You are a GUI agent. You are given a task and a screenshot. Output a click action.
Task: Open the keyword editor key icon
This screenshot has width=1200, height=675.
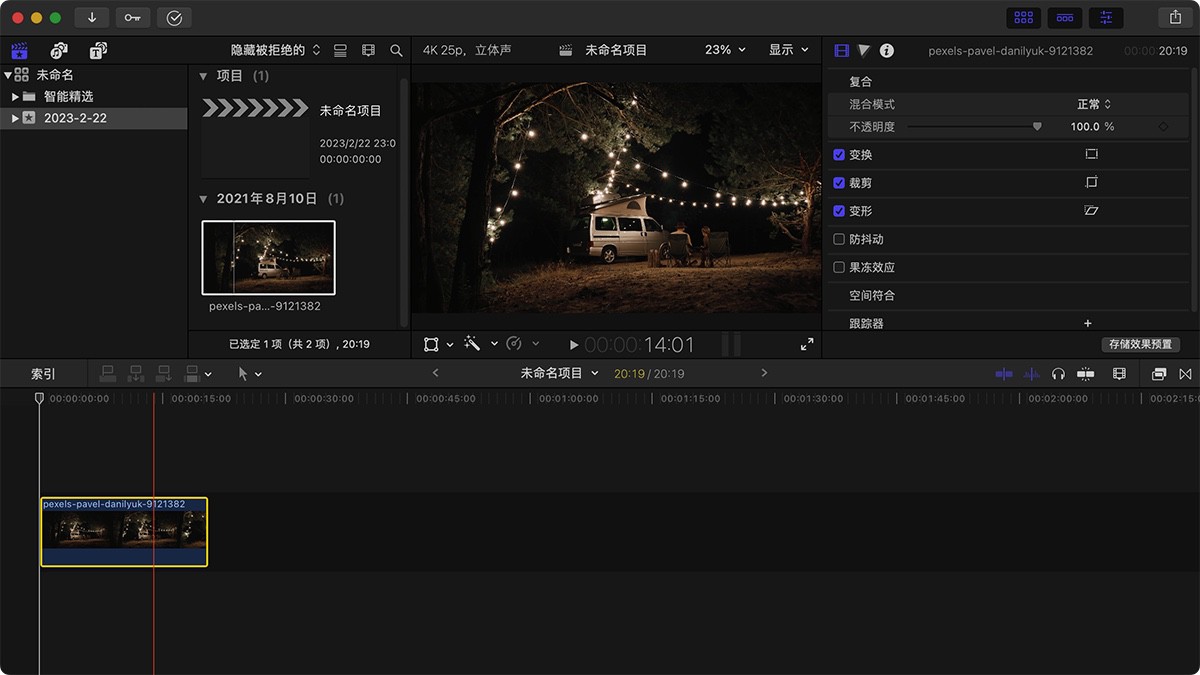[x=133, y=18]
